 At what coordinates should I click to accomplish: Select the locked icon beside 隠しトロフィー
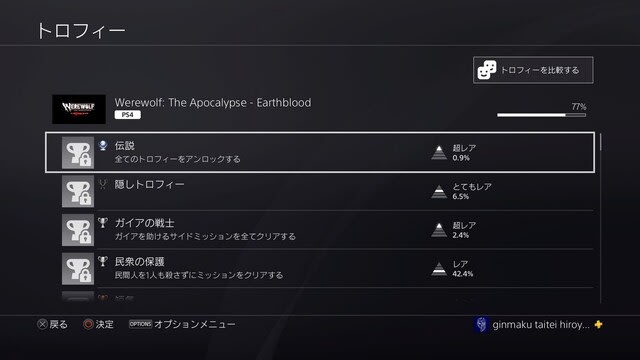[x=78, y=191]
